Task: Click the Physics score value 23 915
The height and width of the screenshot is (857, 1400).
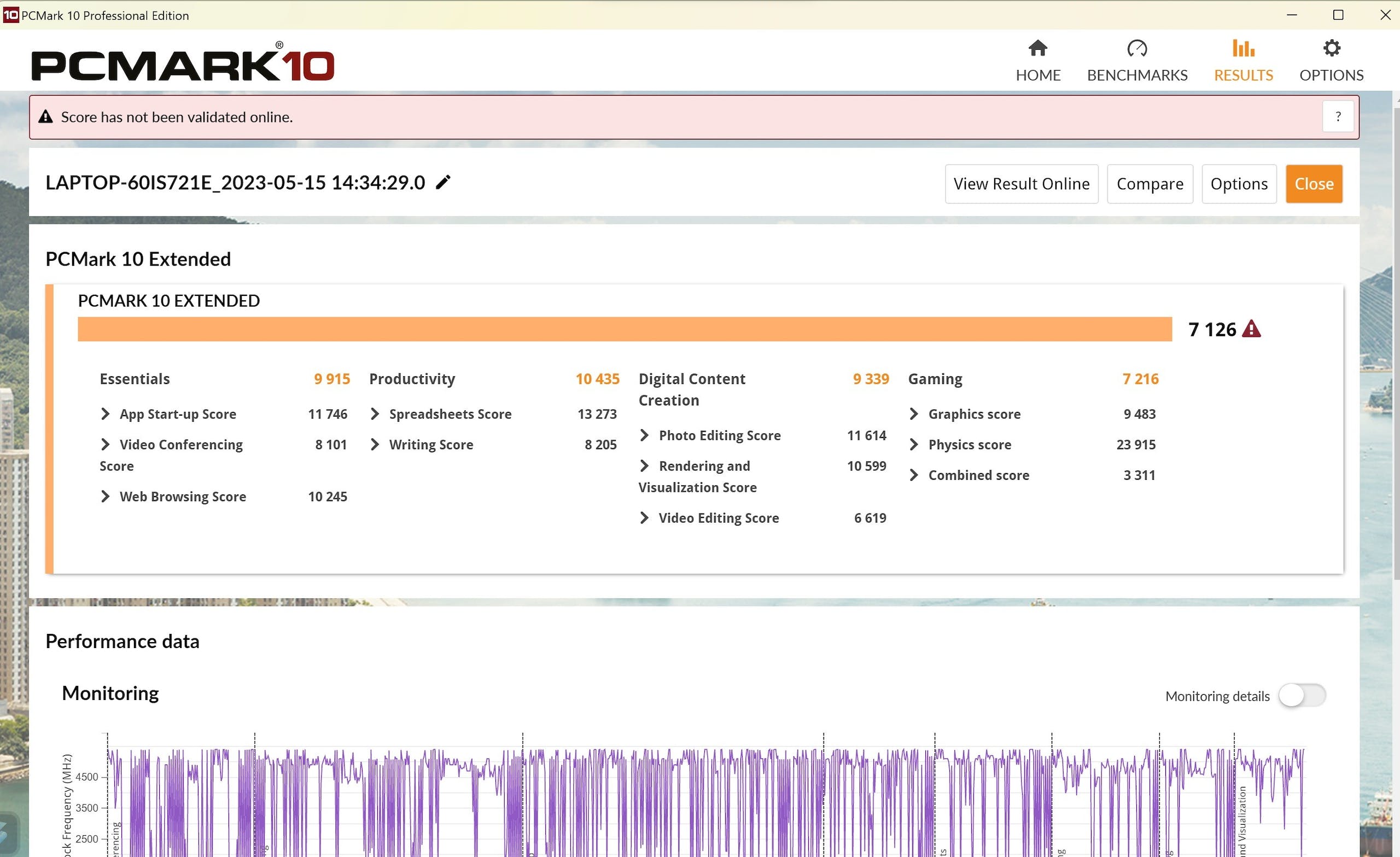Action: 1136,445
